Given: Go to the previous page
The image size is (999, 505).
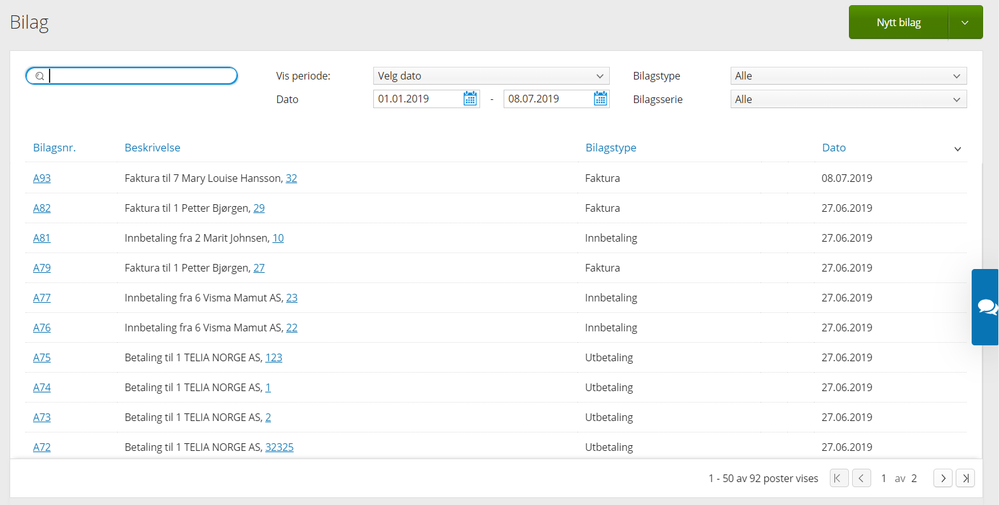Looking at the screenshot, I should point(861,478).
